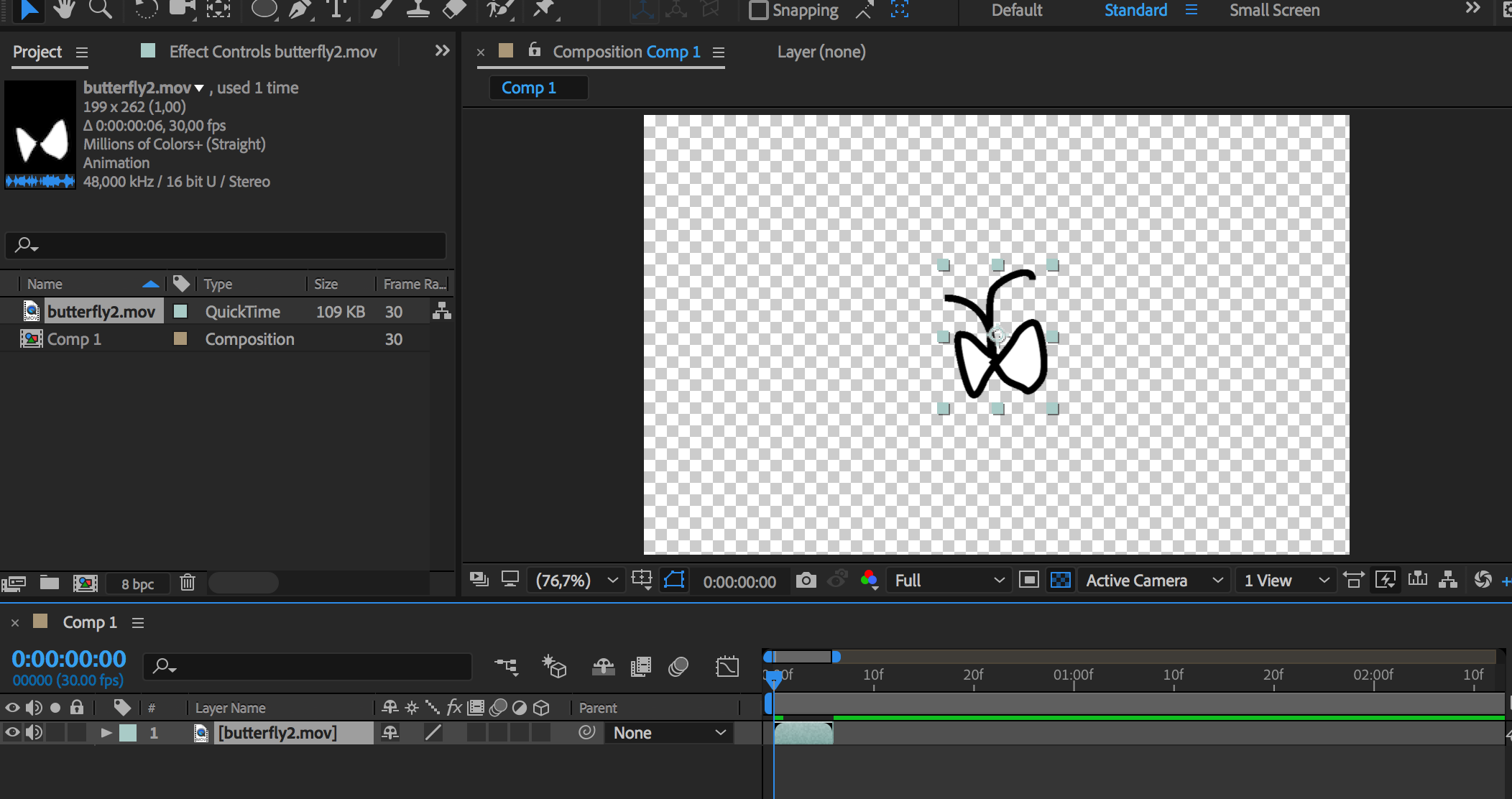Viewport: 1512px width, 799px height.
Task: Take a snapshot with camera icon
Action: (806, 580)
